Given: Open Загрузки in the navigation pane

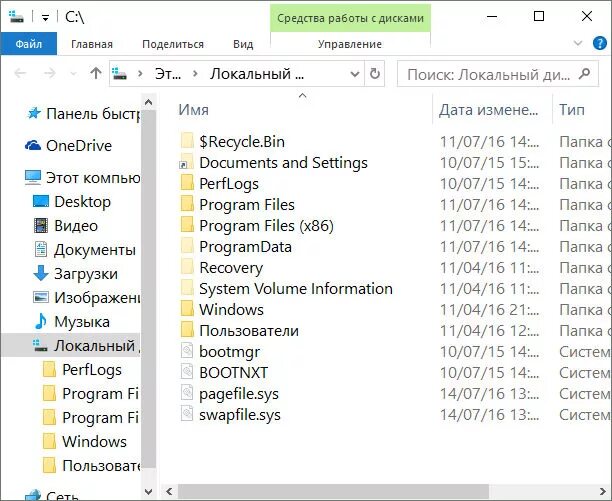Looking at the screenshot, I should pyautogui.click(x=76, y=274).
